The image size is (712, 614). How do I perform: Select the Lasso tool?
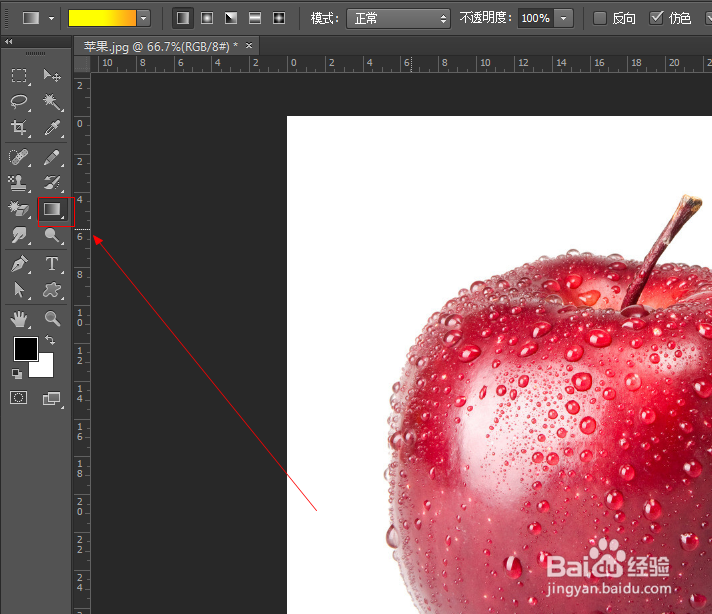pos(19,102)
